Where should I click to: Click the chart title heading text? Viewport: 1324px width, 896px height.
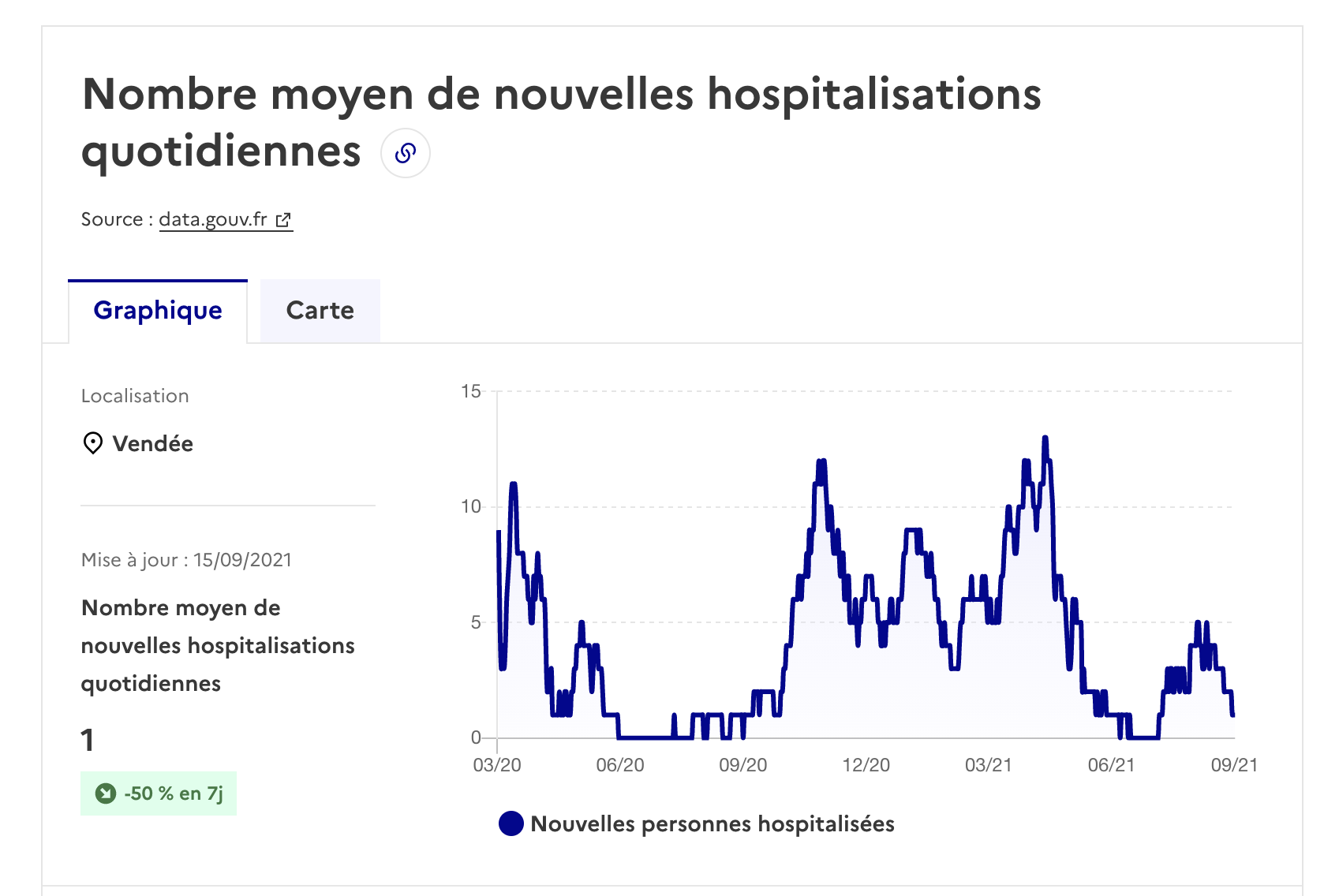562,122
